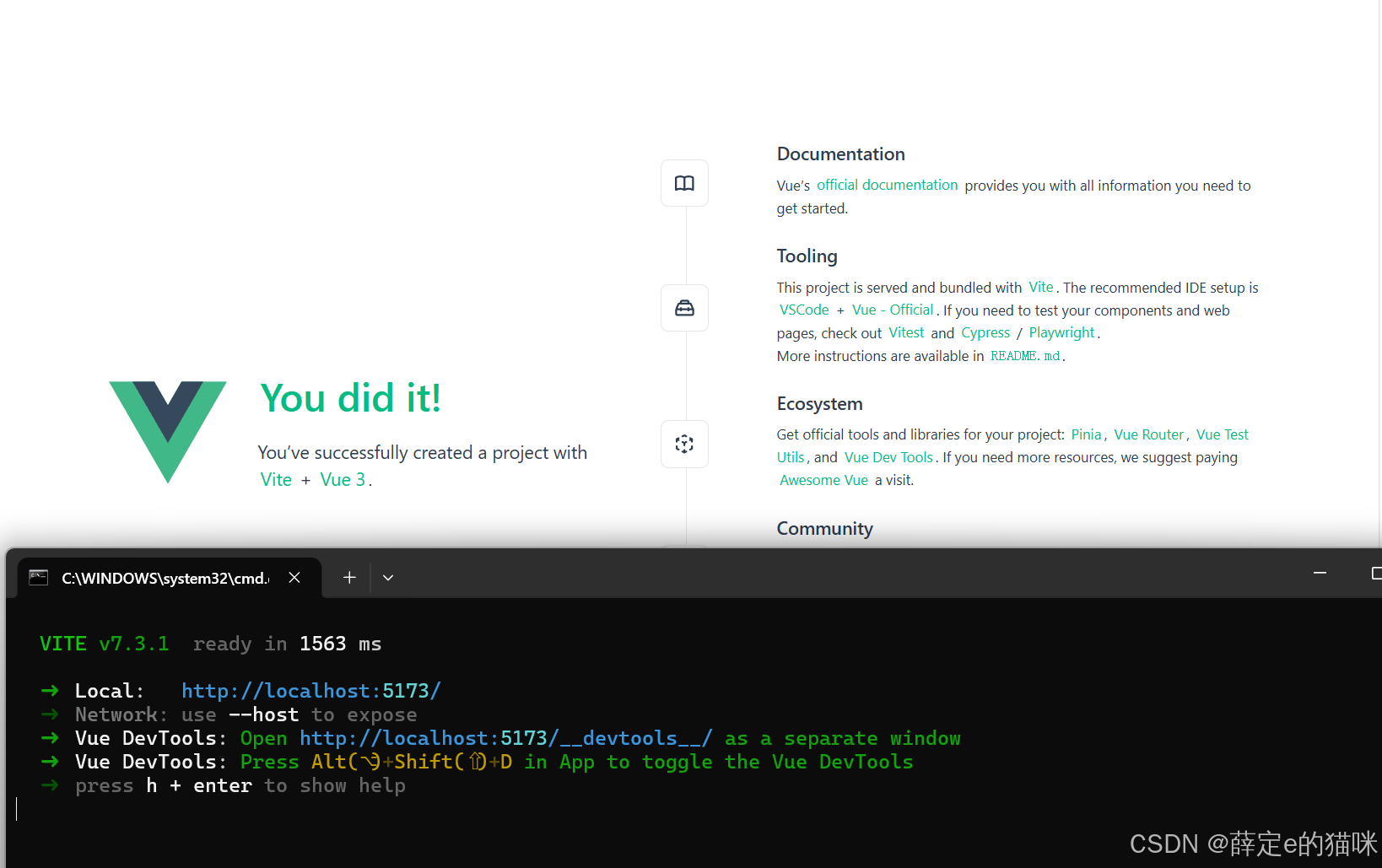Click 'ready in 1563 ms' text in terminal

(287, 644)
